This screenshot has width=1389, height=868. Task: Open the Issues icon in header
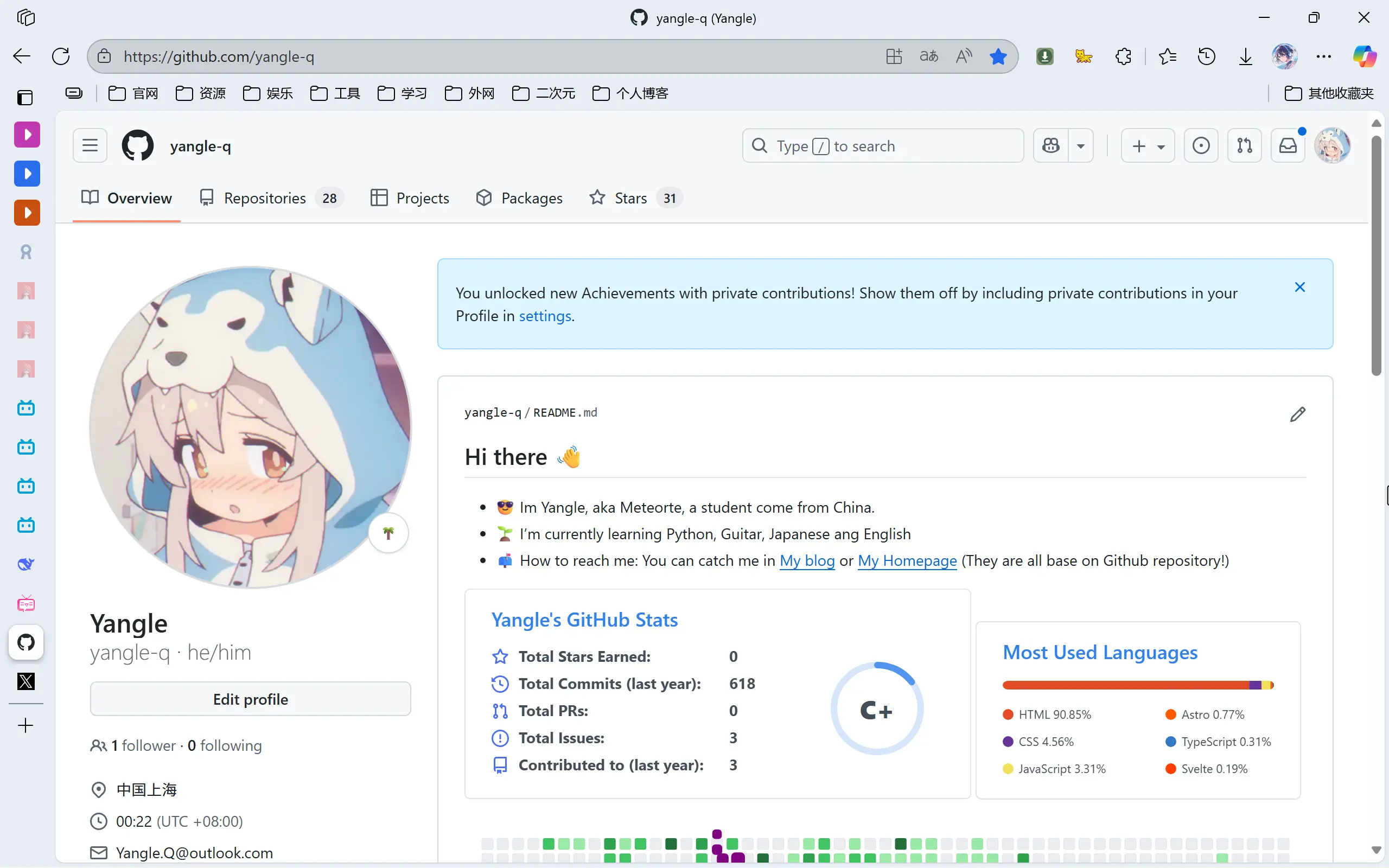(1201, 146)
